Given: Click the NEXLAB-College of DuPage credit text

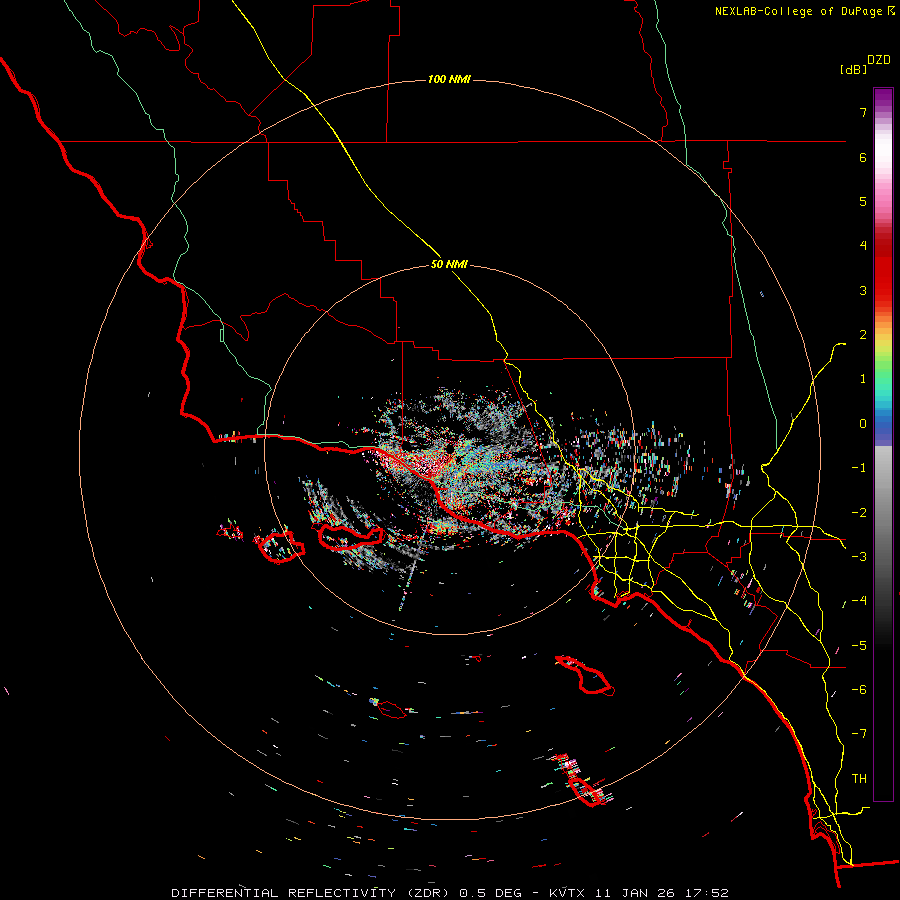Looking at the screenshot, I should (804, 11).
